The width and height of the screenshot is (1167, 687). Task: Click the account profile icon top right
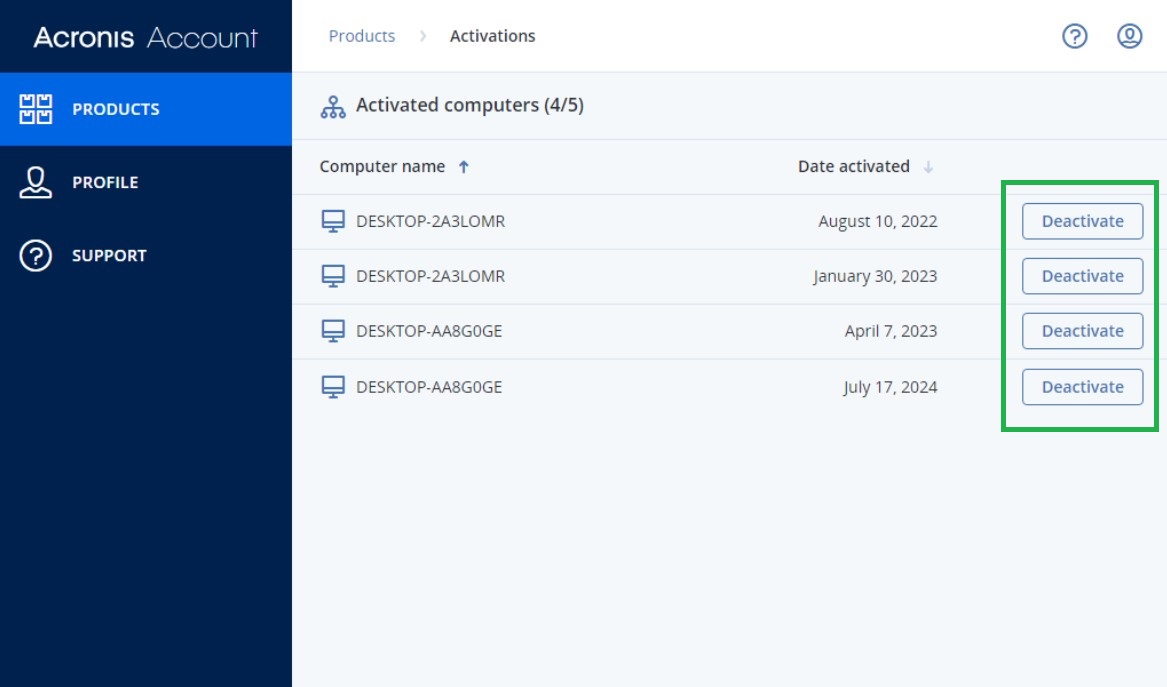1129,37
